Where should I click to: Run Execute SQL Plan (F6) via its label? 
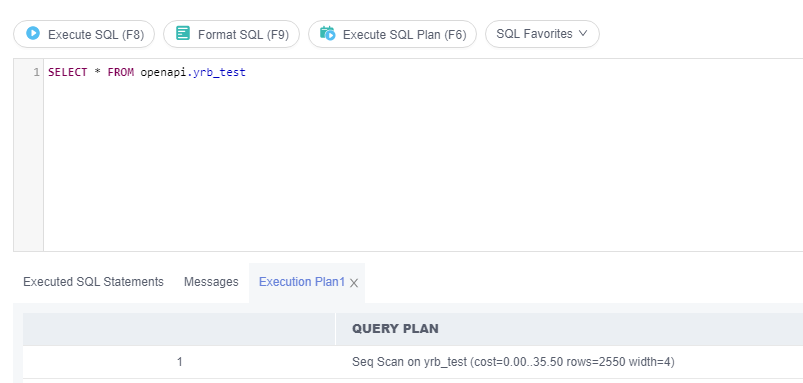[x=405, y=34]
